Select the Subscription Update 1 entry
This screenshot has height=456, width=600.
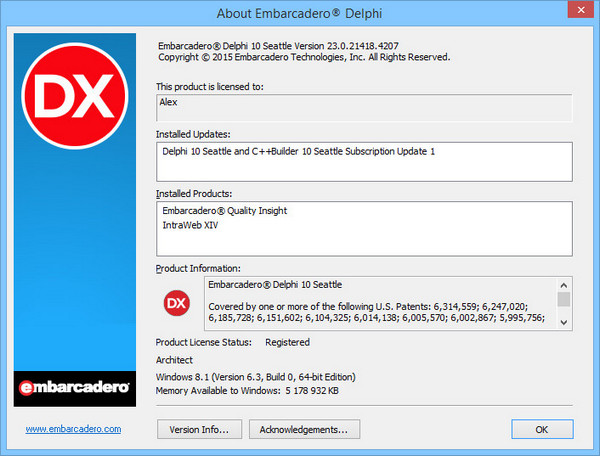[x=299, y=152]
